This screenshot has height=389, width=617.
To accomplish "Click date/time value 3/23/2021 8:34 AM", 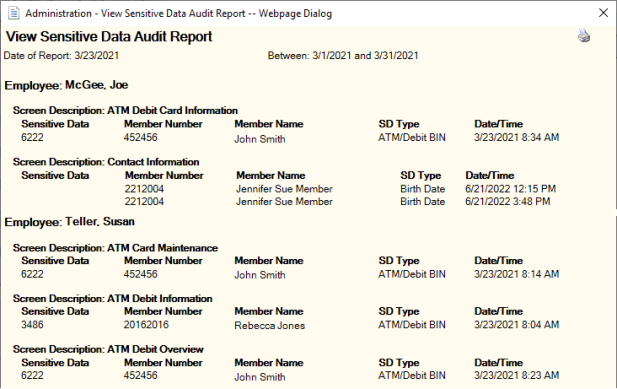I will 516,137.
